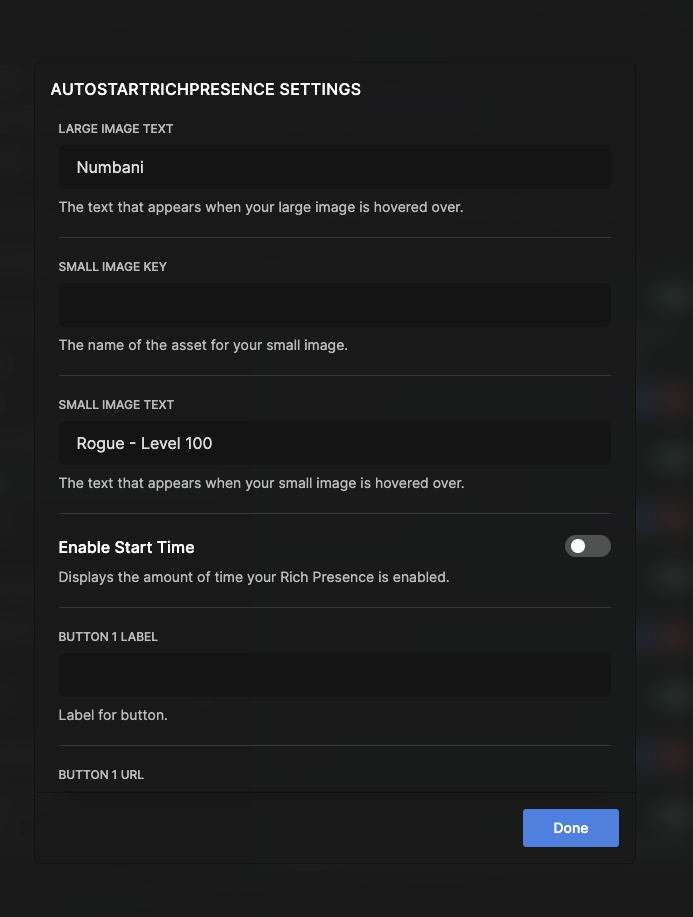Viewport: 693px width, 917px height.
Task: Focus the Button 1 Label input field
Action: click(x=335, y=675)
